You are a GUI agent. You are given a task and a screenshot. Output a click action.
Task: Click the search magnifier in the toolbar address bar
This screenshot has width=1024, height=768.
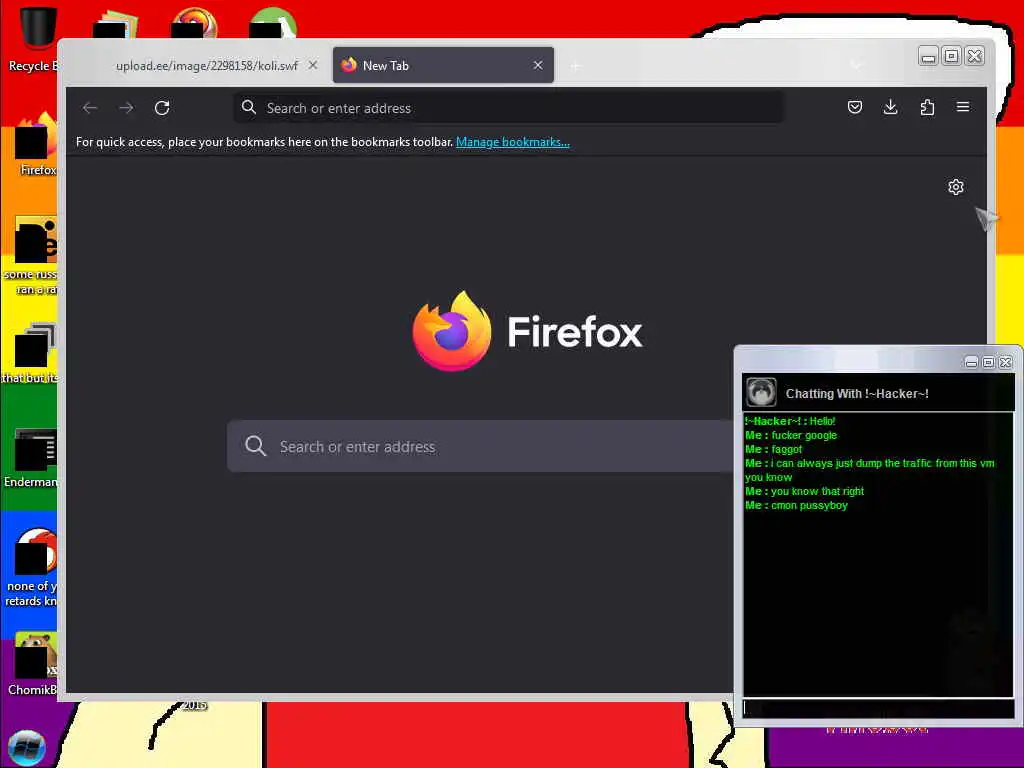(249, 107)
